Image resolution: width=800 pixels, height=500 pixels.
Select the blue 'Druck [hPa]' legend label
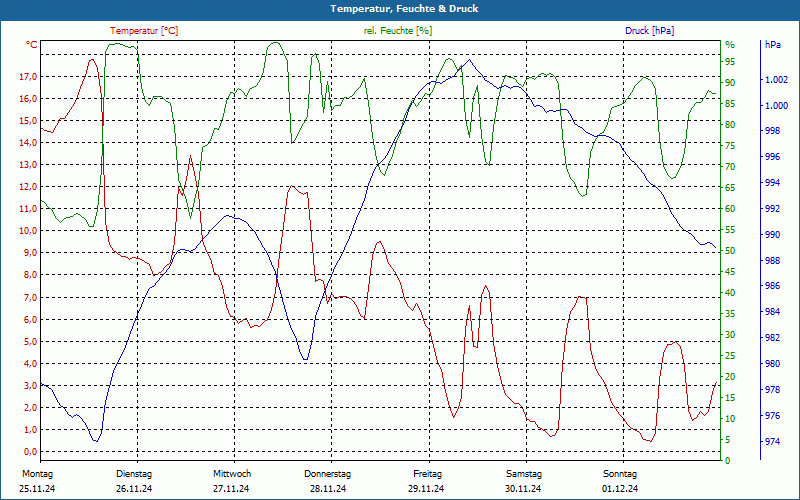point(649,31)
